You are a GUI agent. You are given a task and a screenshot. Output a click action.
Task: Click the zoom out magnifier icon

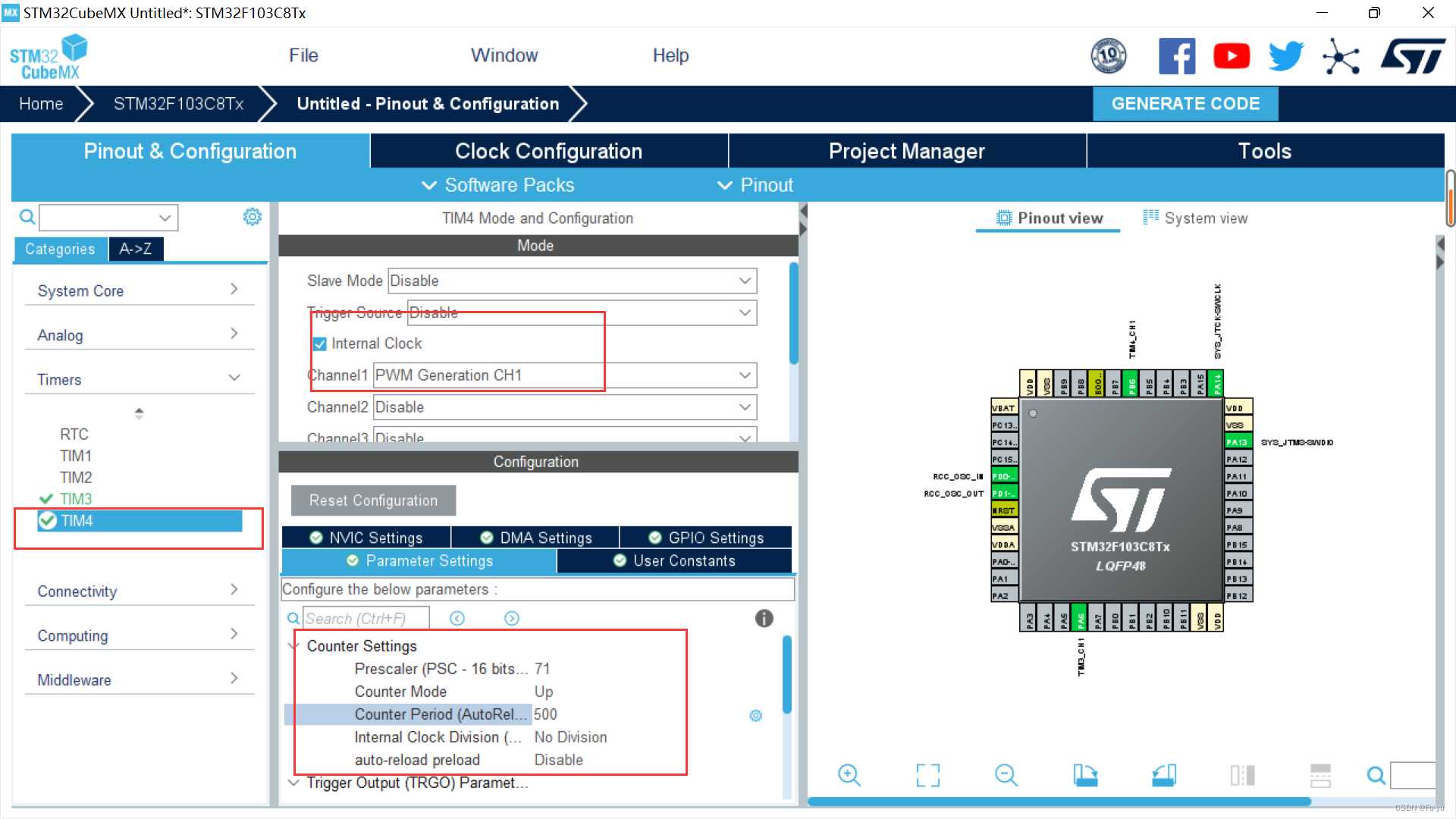pos(1006,775)
